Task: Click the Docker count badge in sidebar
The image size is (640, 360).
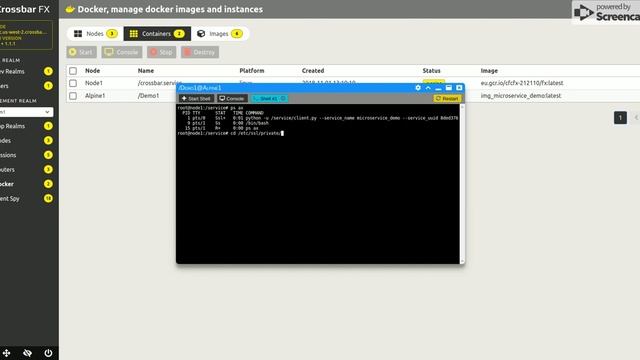Action: 48,184
